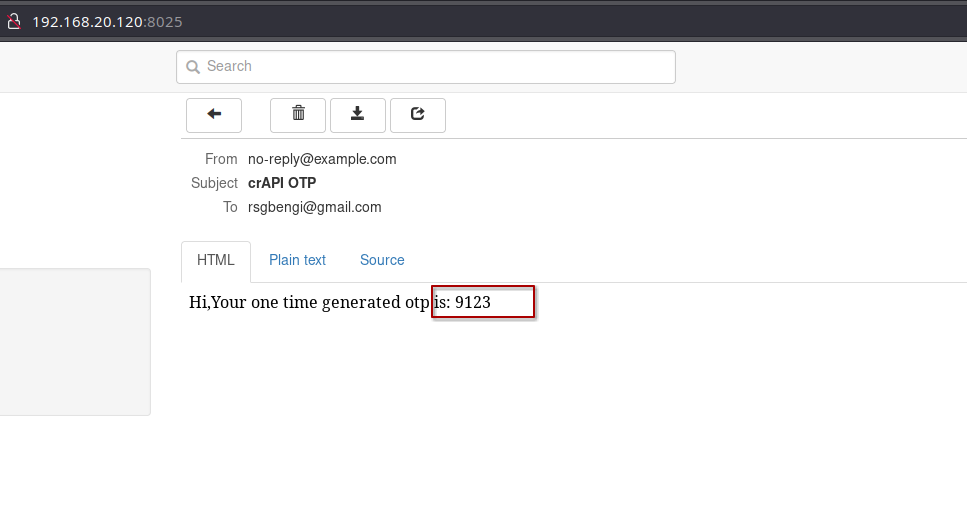Click the "To" header label
Image resolution: width=967 pixels, height=529 pixels.
[230, 207]
